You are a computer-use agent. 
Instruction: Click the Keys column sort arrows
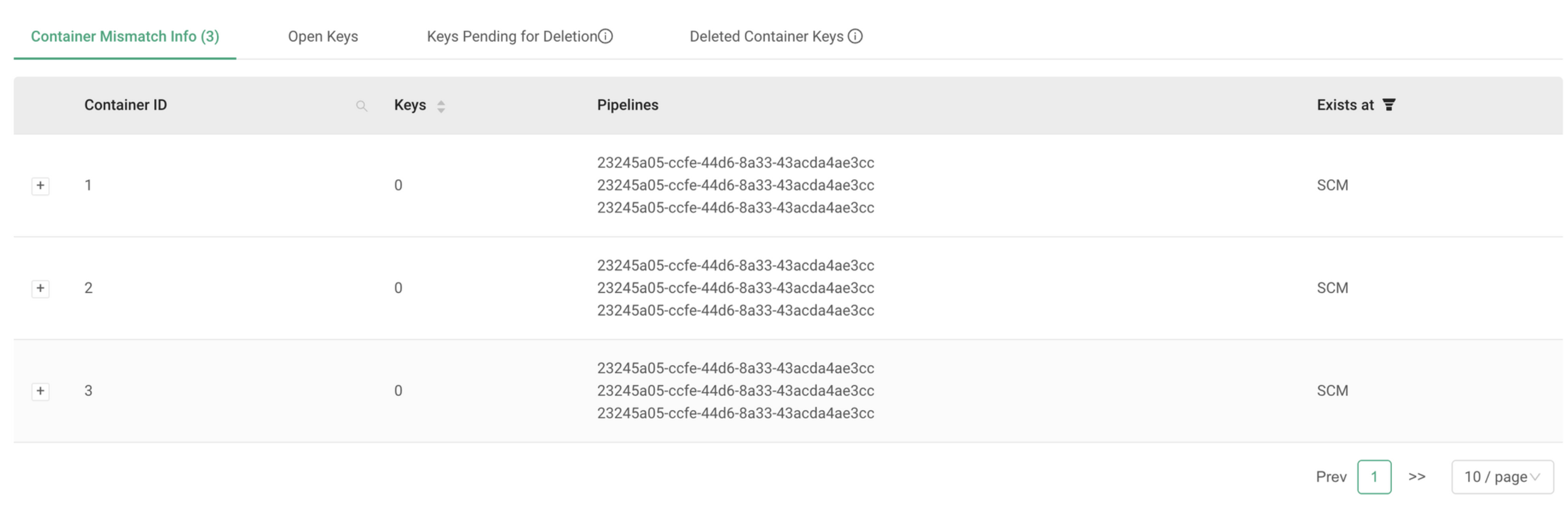click(441, 106)
